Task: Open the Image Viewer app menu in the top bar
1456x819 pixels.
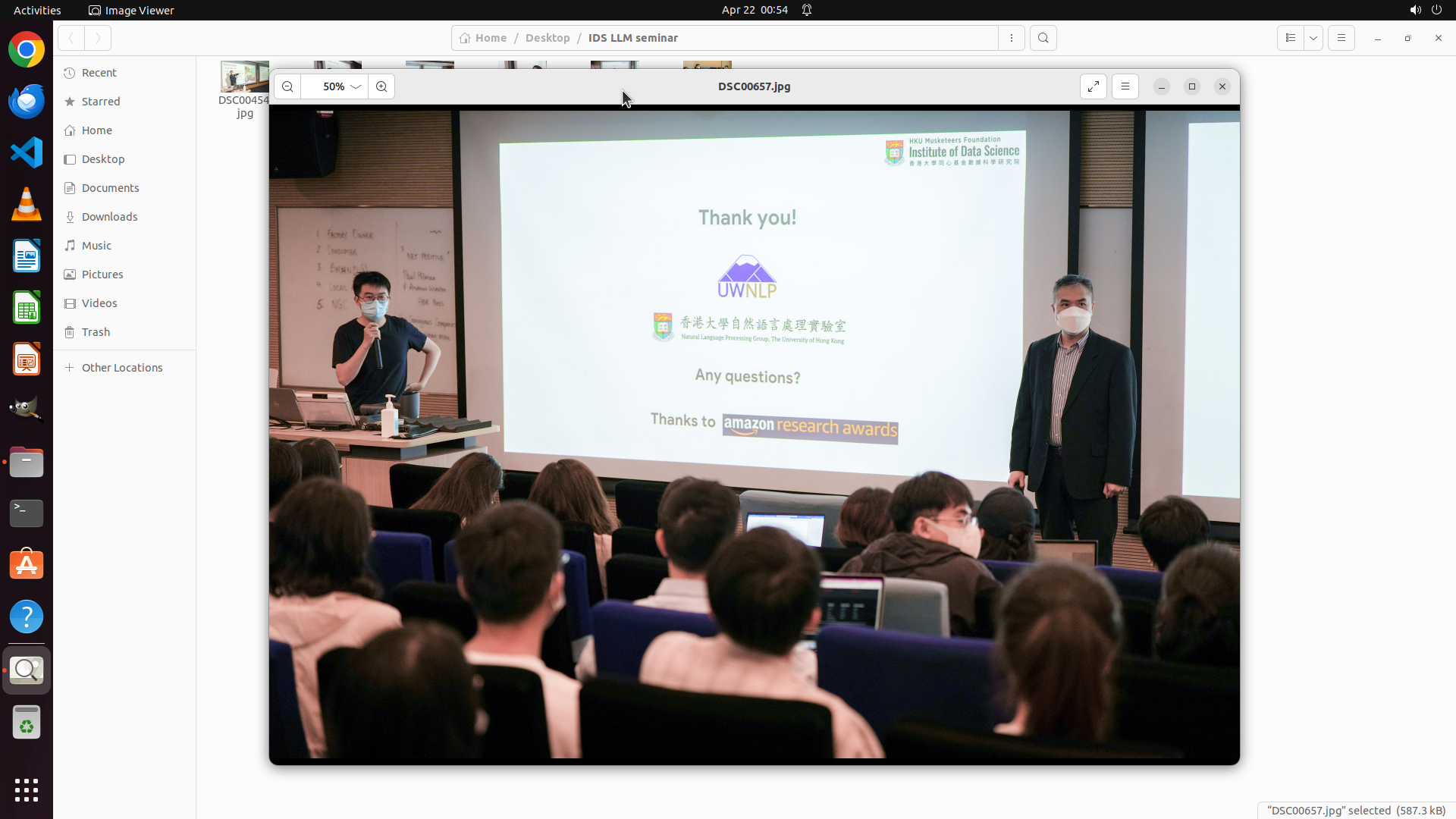Action: pos(131,10)
